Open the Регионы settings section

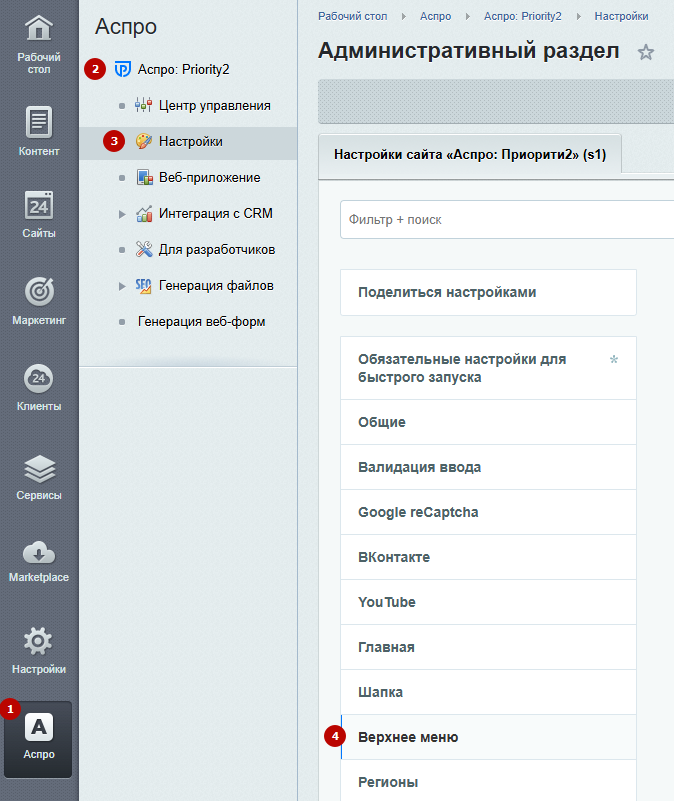point(488,782)
